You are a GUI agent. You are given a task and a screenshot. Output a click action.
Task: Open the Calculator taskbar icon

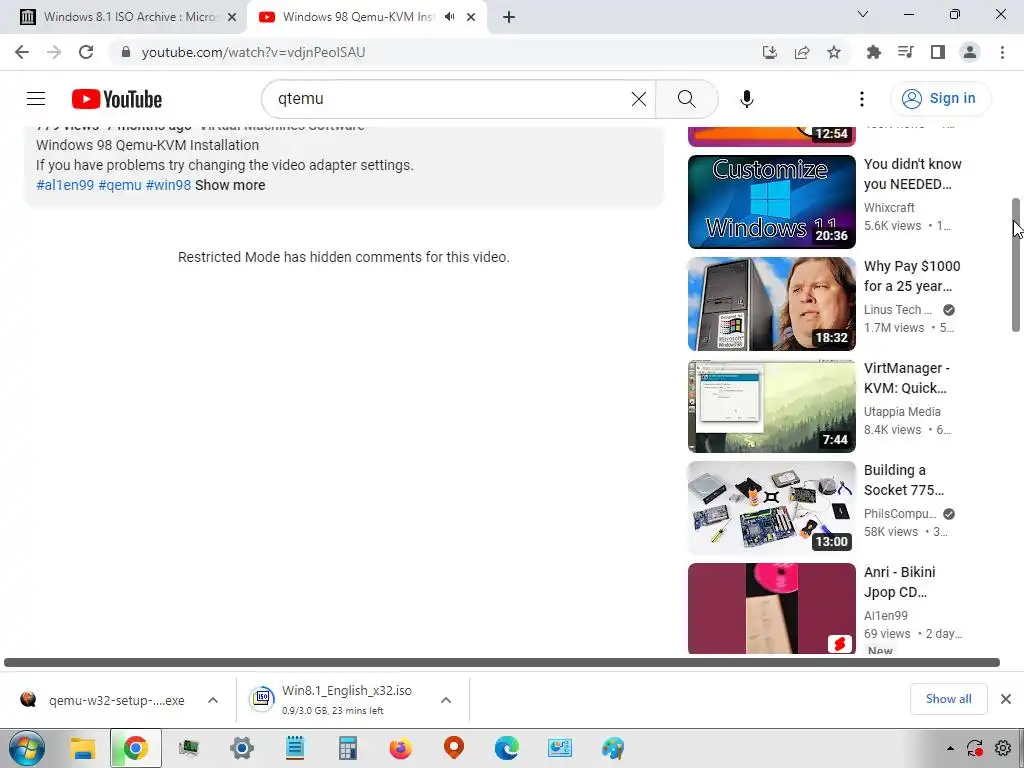(347, 748)
